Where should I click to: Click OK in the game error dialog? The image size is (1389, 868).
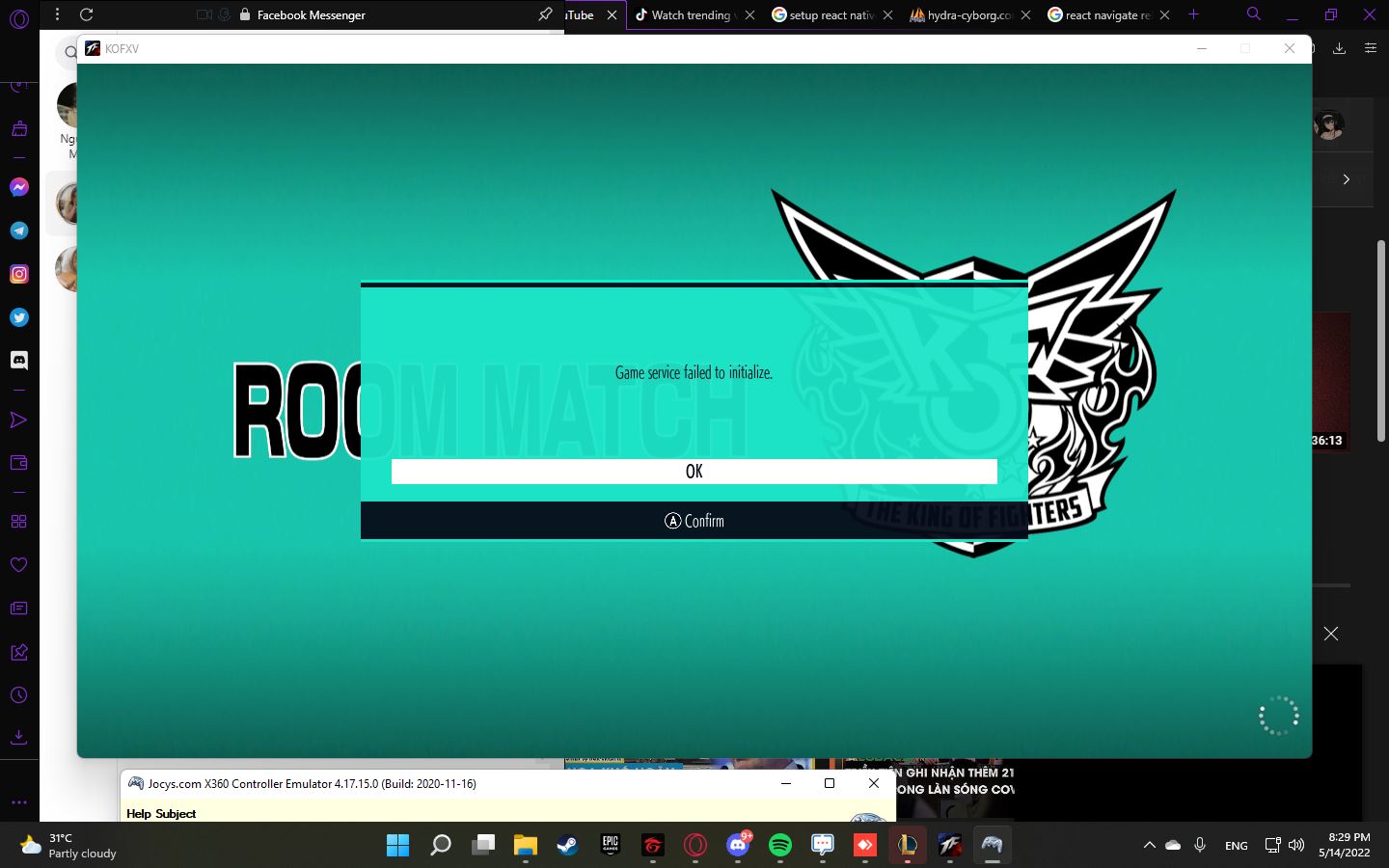[x=694, y=472]
